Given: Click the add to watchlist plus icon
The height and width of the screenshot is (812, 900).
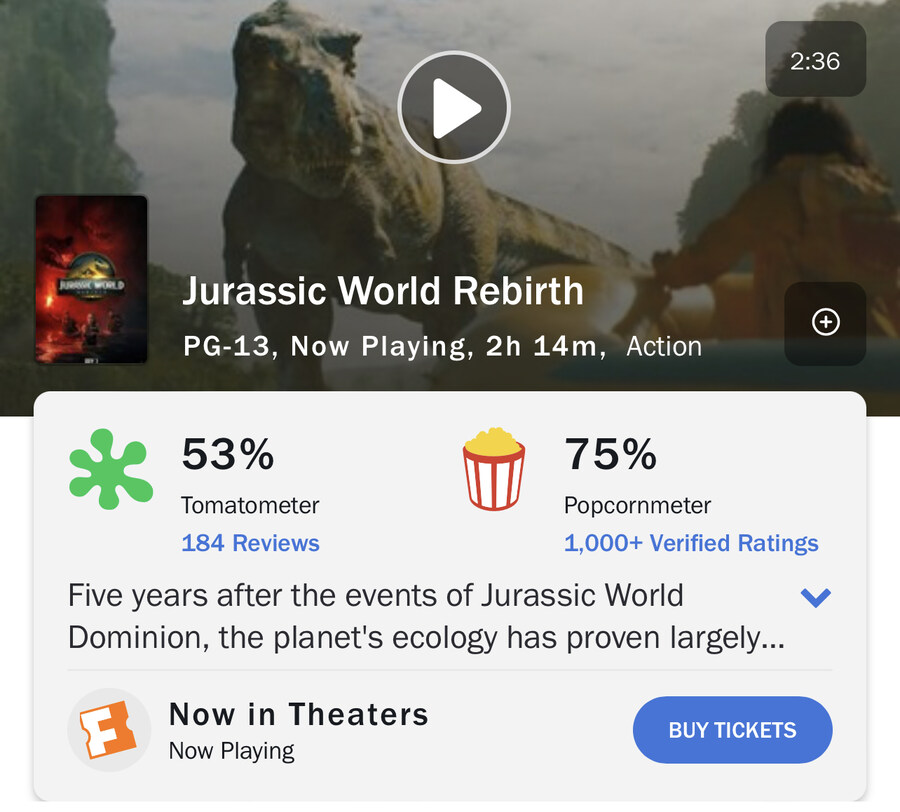Looking at the screenshot, I should tap(825, 323).
